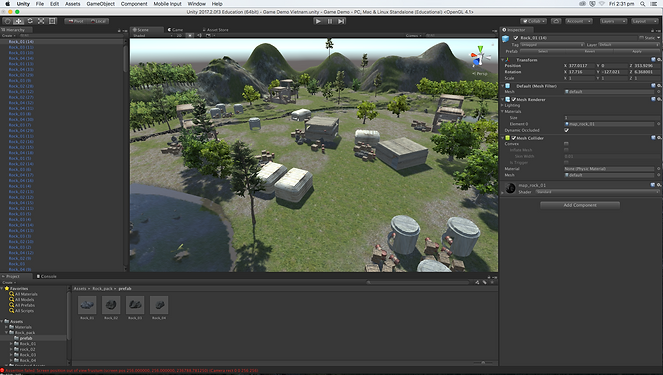
Task: Click Mesh Collider gear icon
Action: click(659, 138)
